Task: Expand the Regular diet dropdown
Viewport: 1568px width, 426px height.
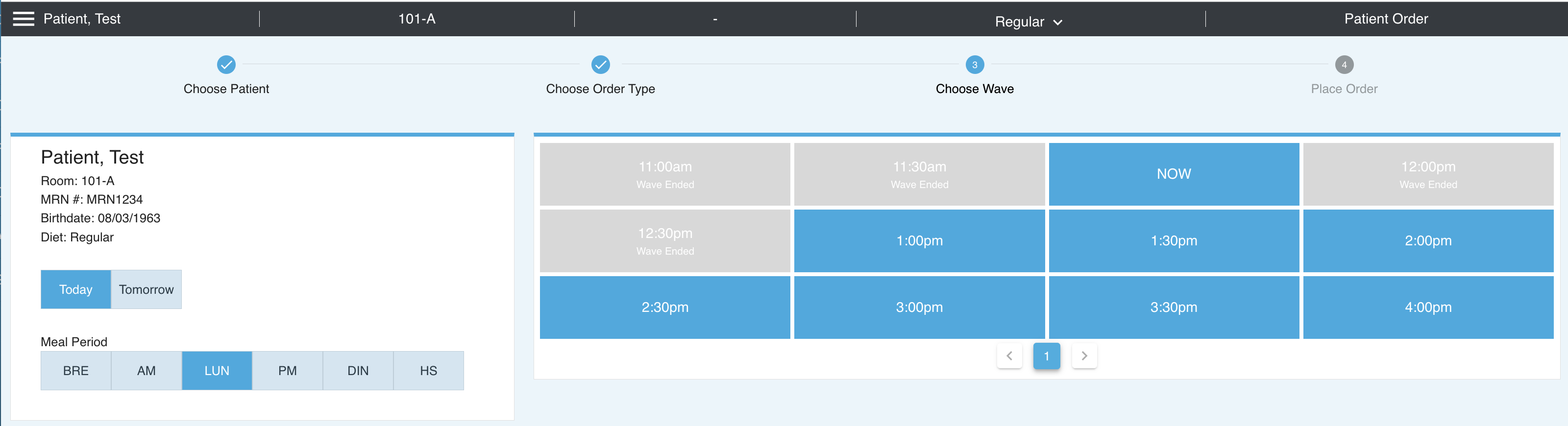Action: point(1029,22)
